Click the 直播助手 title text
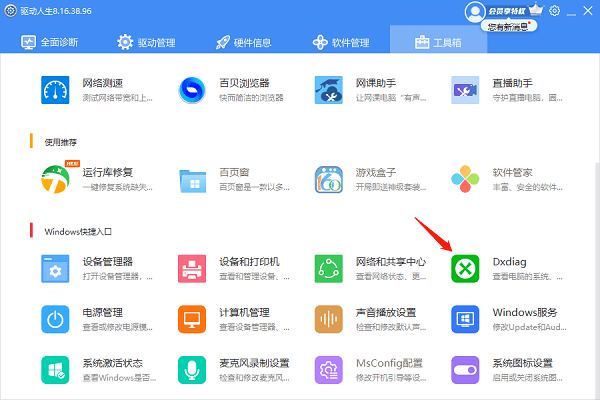The width and height of the screenshot is (600, 400). pyautogui.click(x=512, y=83)
